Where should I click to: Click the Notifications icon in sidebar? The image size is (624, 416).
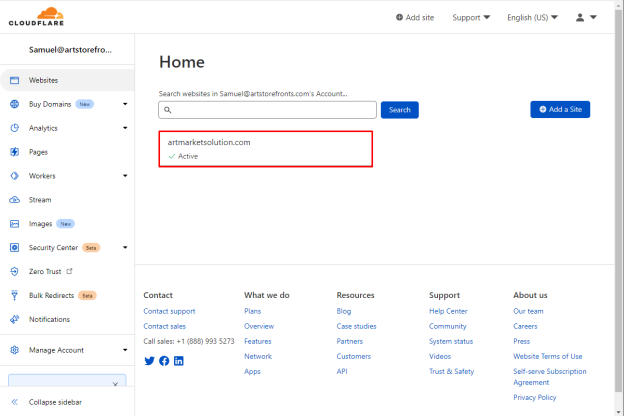click(x=15, y=319)
